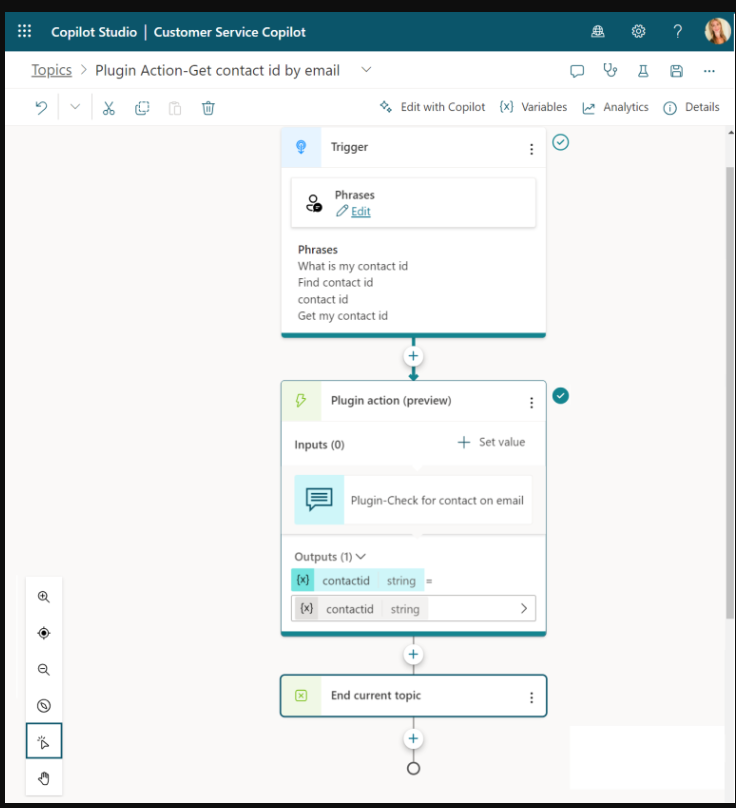Add node below End current topic

[413, 738]
